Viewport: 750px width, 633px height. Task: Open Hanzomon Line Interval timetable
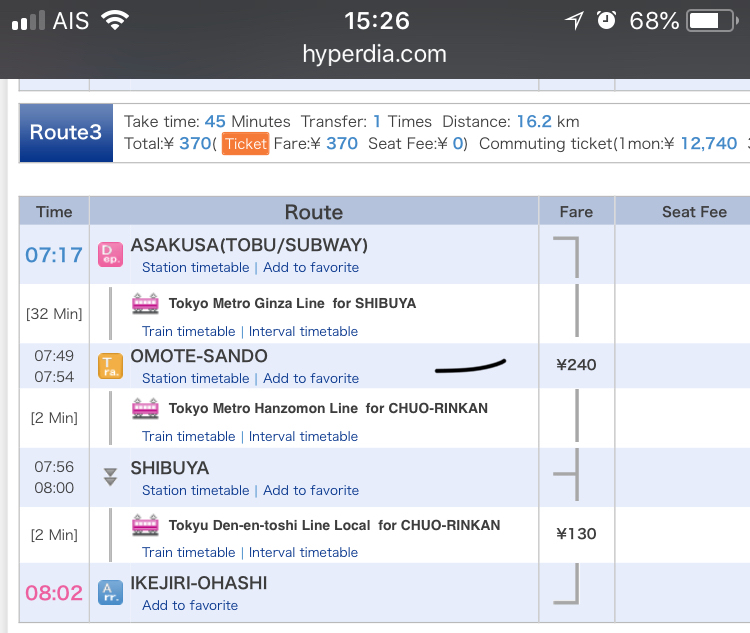pos(303,436)
